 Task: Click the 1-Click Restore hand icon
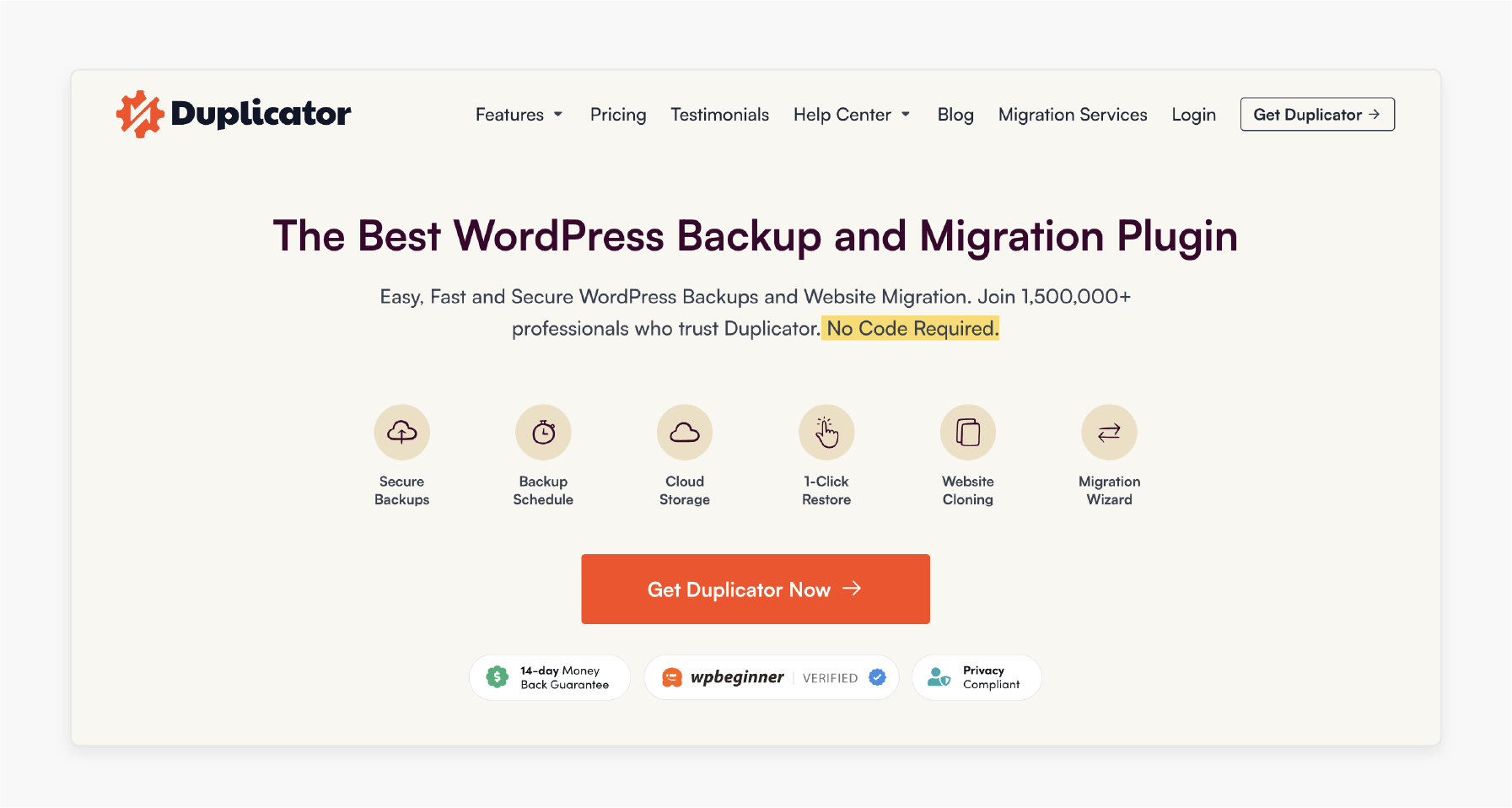coord(826,433)
